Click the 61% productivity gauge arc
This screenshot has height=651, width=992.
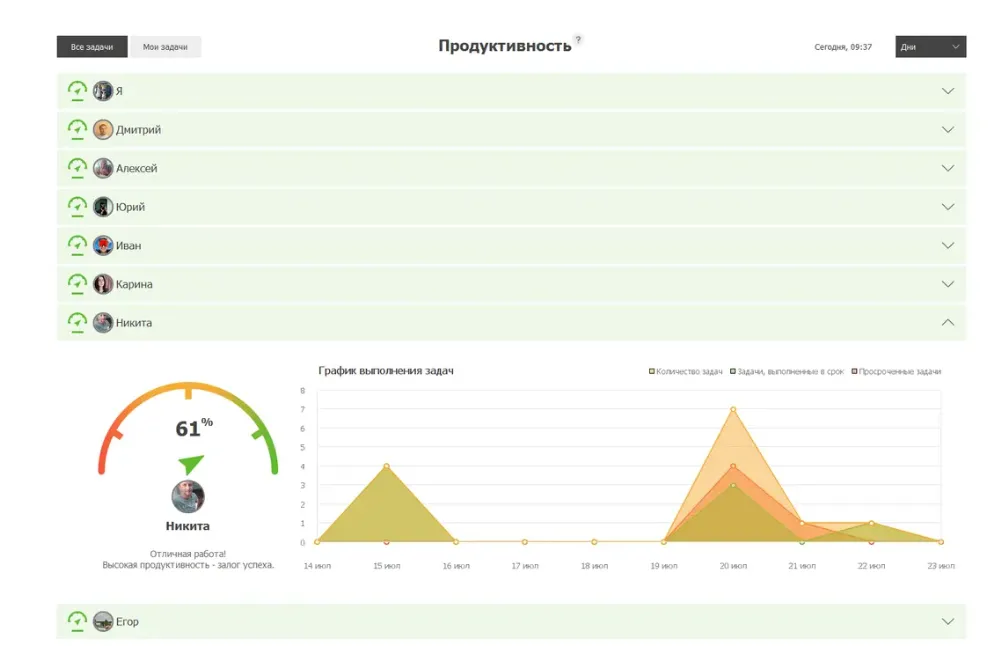pyautogui.click(x=188, y=390)
